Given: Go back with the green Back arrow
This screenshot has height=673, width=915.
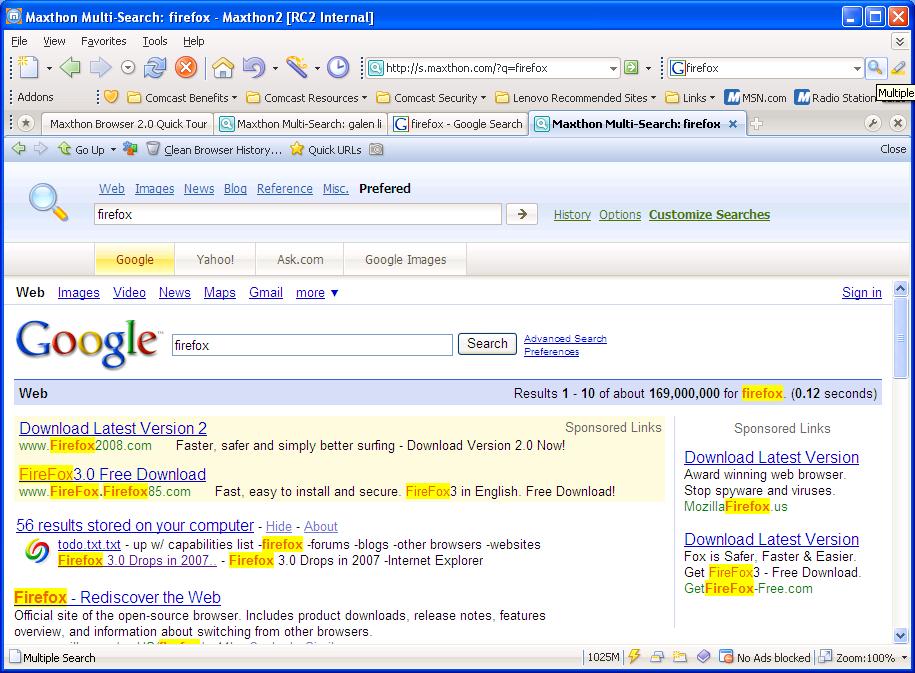Looking at the screenshot, I should (70, 68).
